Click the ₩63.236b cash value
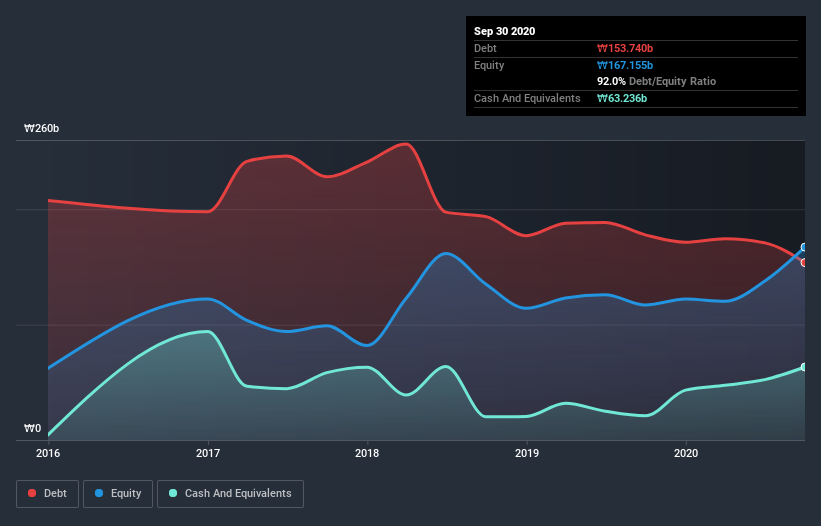This screenshot has height=526, width=821. pyautogui.click(x=622, y=98)
